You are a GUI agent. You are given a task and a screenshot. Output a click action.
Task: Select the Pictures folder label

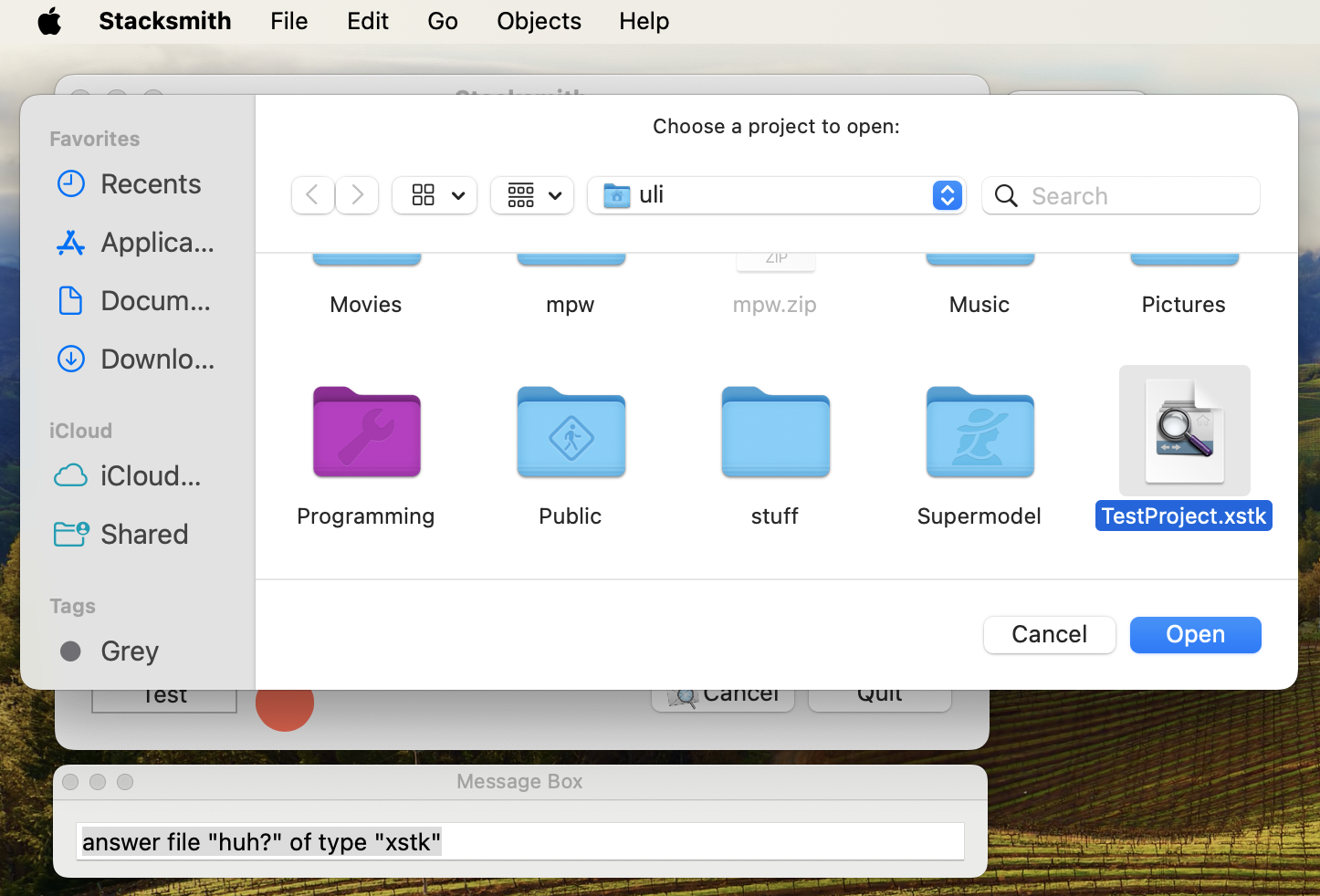[1184, 305]
